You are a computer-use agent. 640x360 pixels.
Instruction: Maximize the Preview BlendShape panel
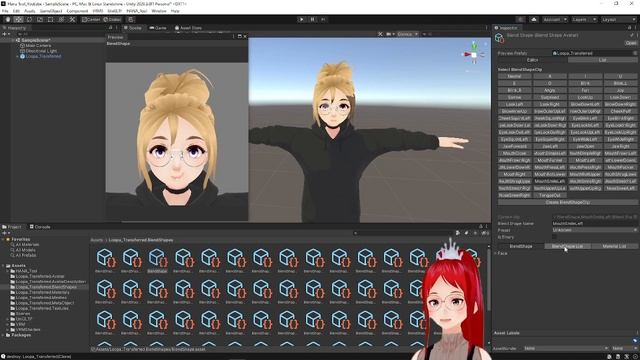click(240, 36)
